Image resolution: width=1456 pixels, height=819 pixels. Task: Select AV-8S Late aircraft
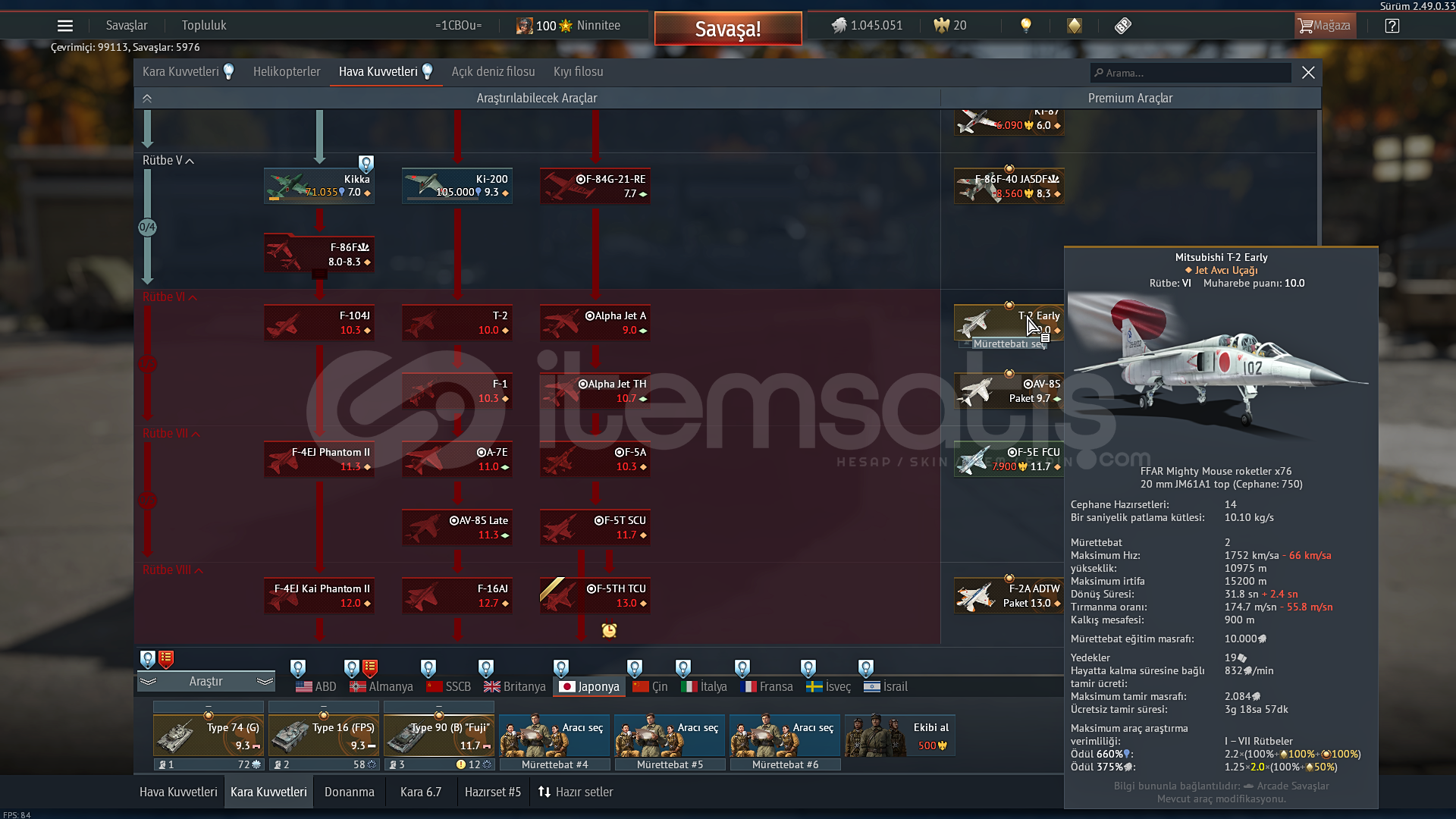click(x=457, y=527)
